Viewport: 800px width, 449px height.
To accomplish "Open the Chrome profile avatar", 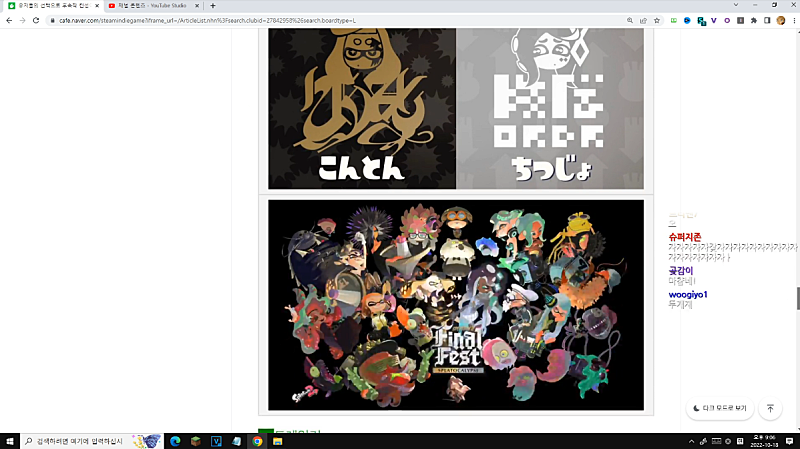I will click(x=781, y=20).
